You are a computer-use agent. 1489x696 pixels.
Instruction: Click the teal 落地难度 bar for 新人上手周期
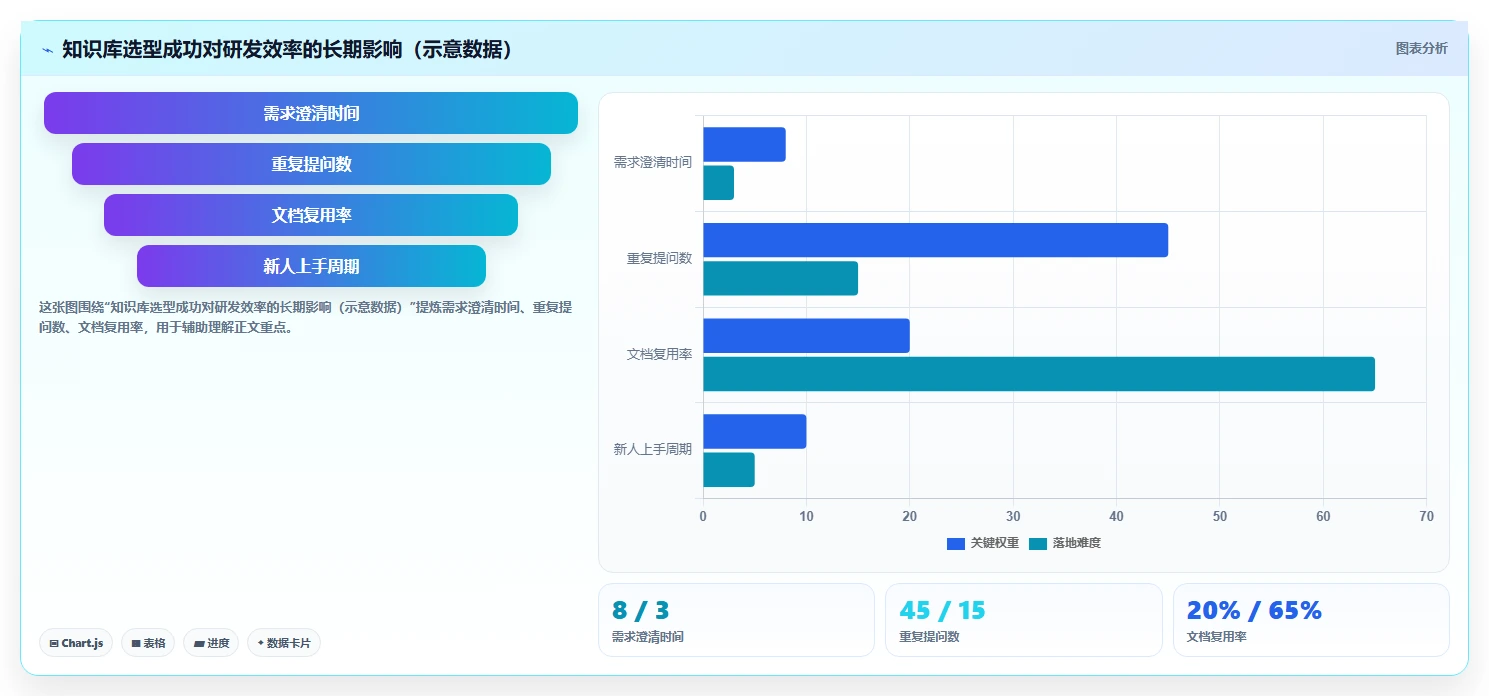click(x=728, y=470)
